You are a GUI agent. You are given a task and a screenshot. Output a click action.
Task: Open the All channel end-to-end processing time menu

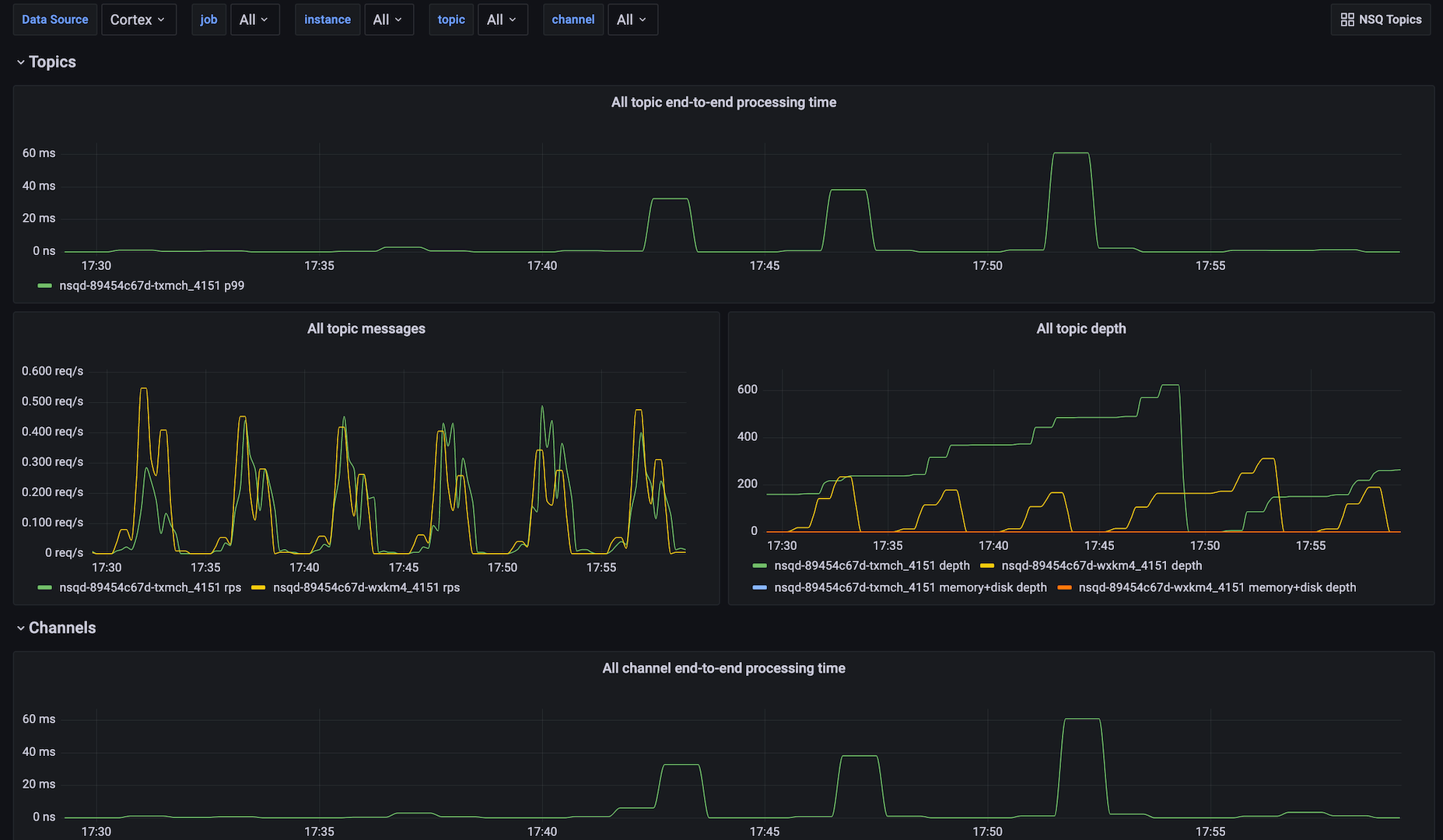click(x=723, y=667)
